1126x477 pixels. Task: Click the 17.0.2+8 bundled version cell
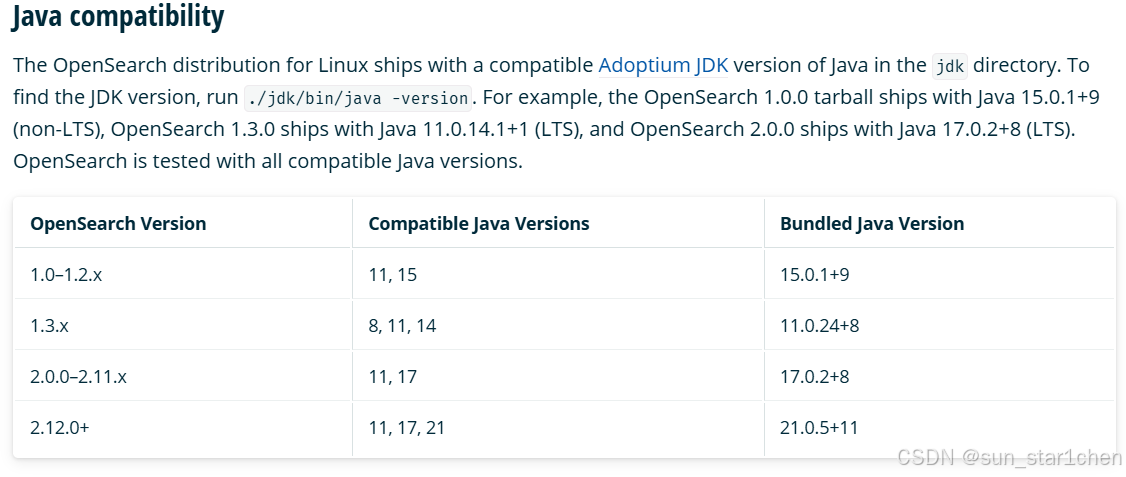pos(815,377)
